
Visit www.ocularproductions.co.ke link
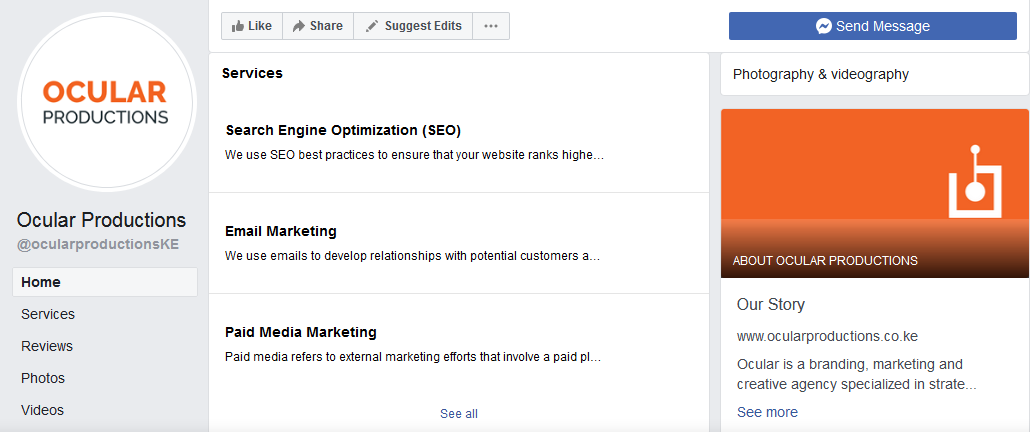(x=827, y=336)
